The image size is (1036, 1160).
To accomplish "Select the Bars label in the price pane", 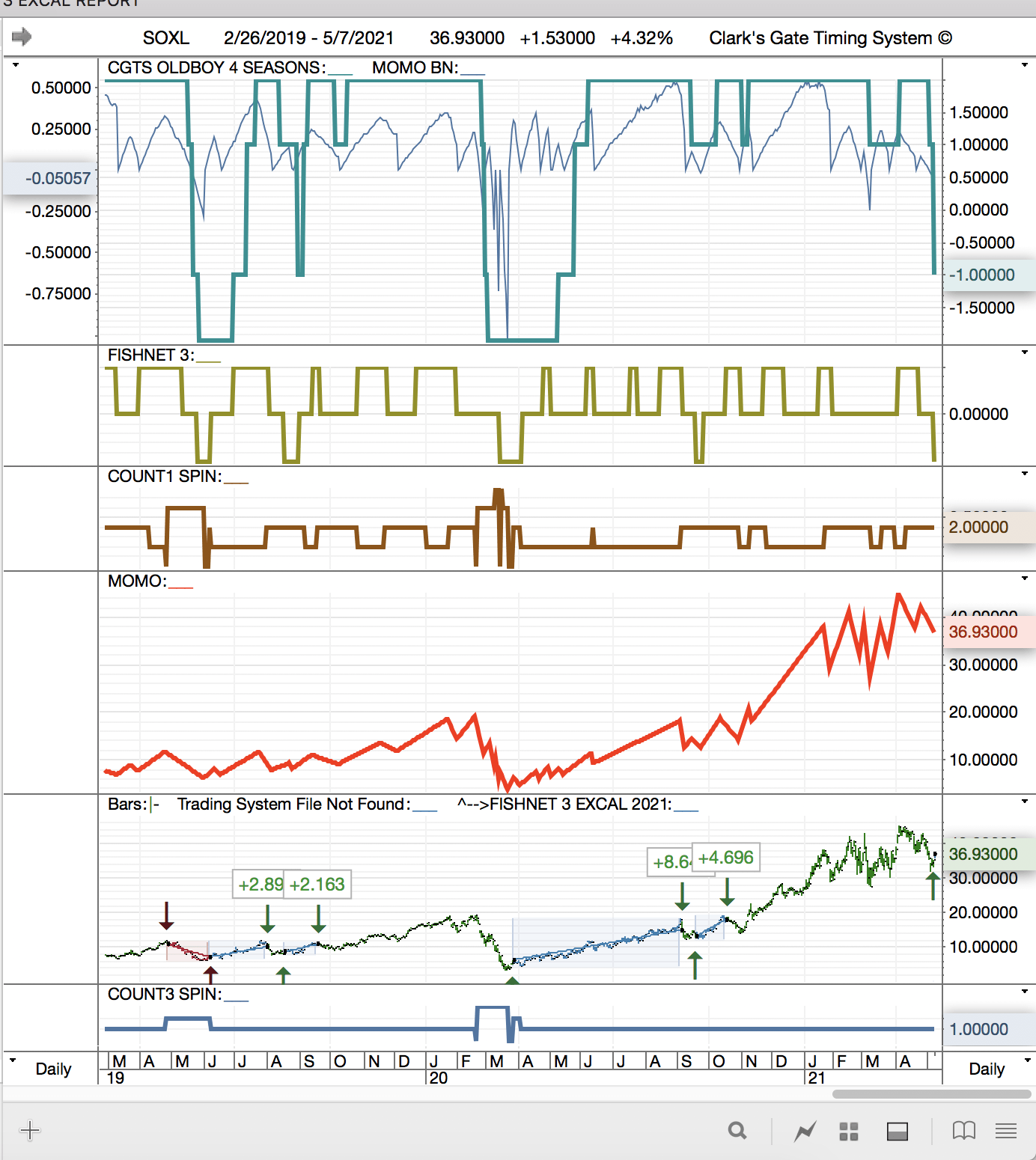I will coord(127,804).
